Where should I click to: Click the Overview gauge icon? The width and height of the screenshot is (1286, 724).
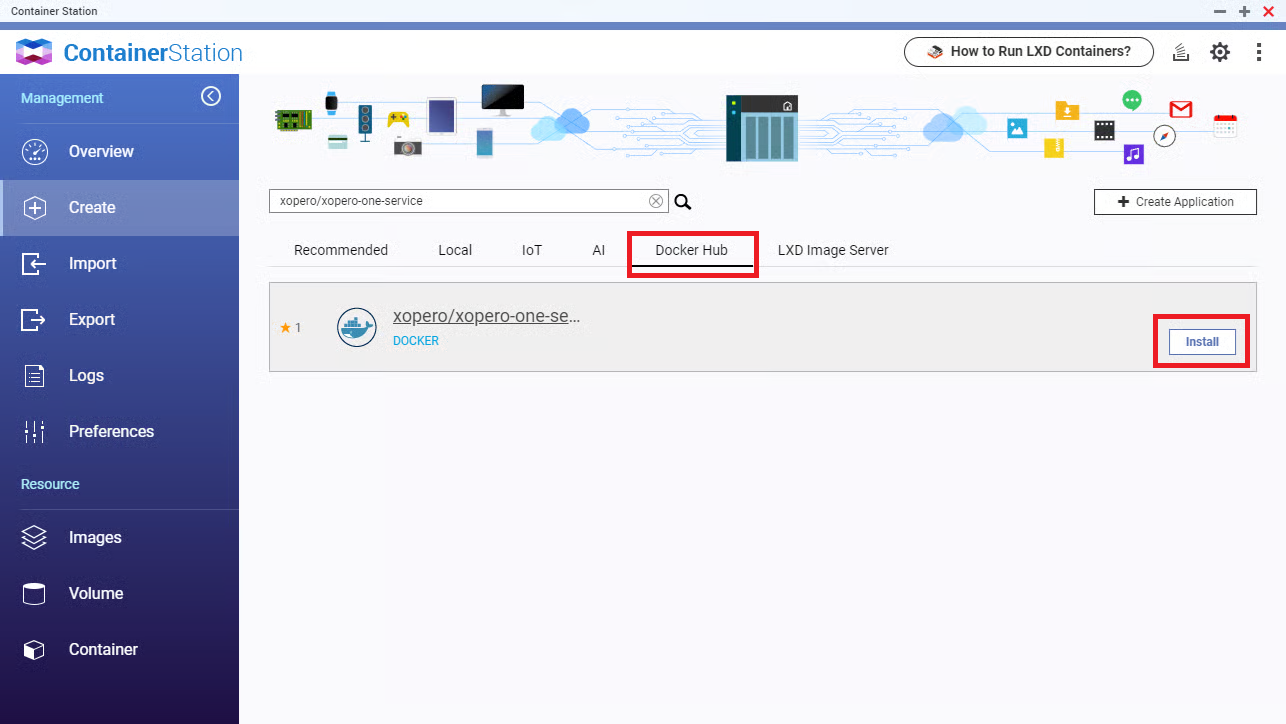pyautogui.click(x=34, y=152)
